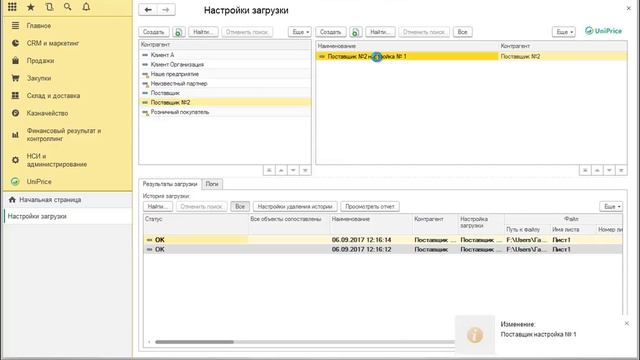Viewport: 640px width, 360px height.
Task: Select the Наше предприятие row
Action: (225, 74)
